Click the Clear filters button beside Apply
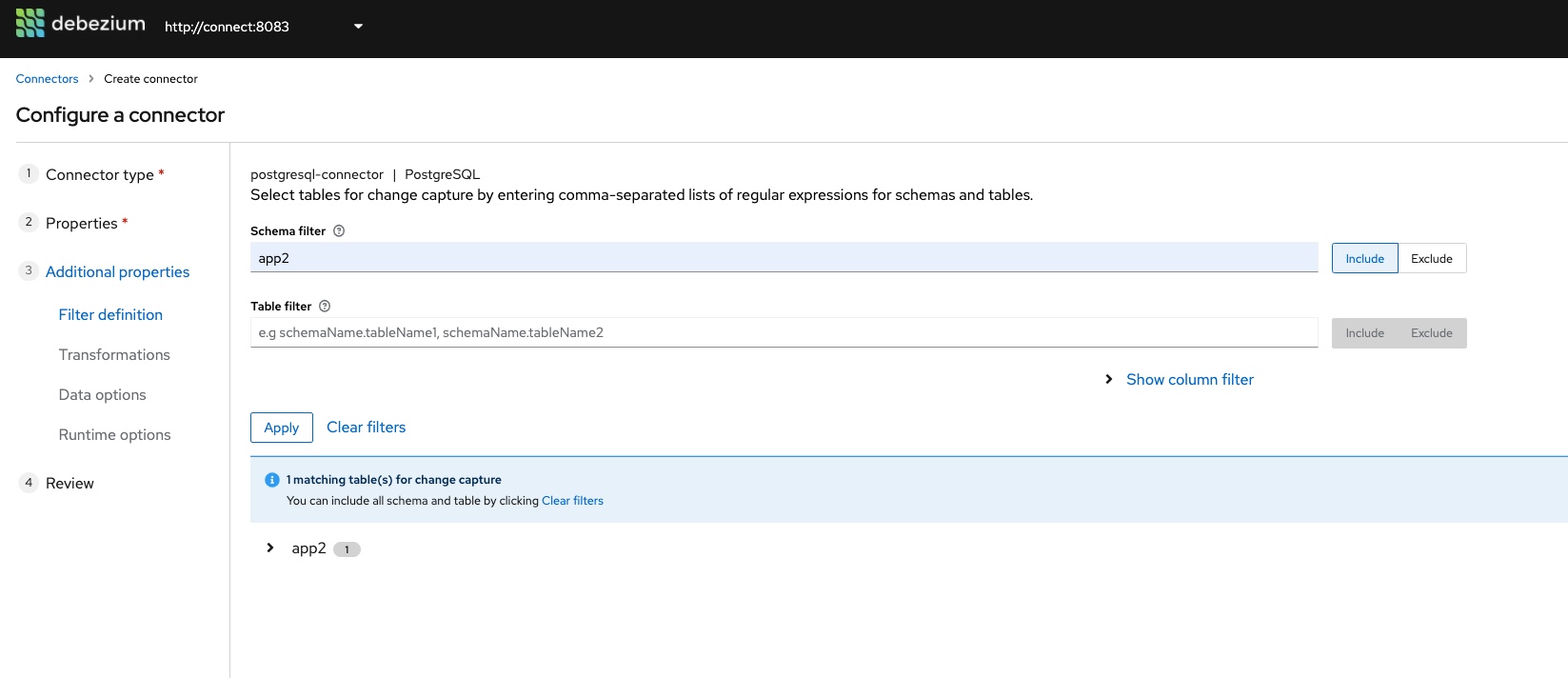This screenshot has width=1568, height=678. pos(367,428)
